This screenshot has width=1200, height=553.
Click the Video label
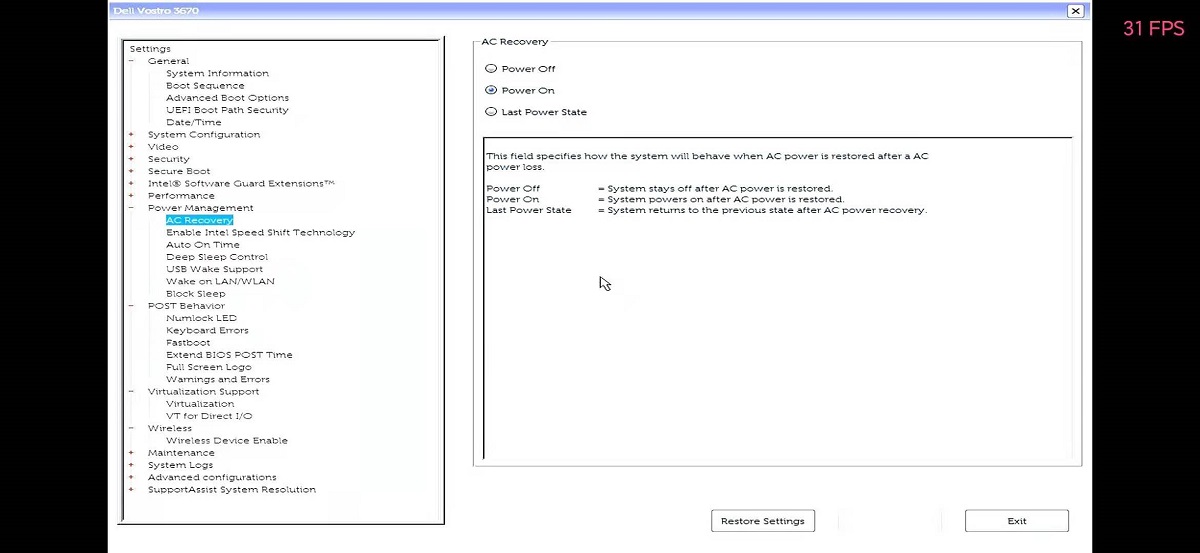click(163, 147)
